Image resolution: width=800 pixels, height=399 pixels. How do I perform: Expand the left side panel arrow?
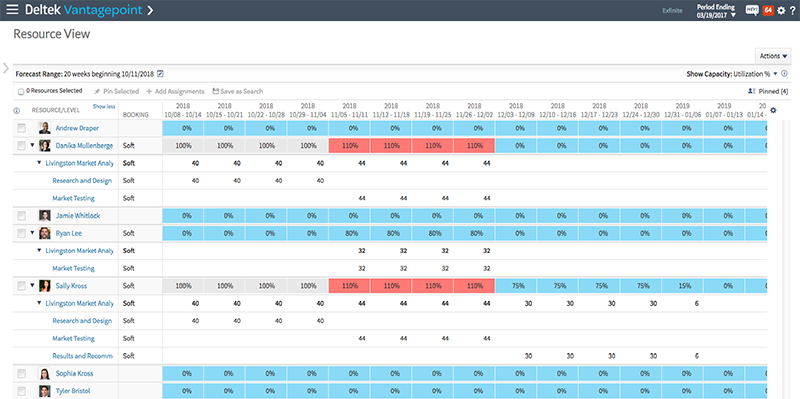(6, 68)
